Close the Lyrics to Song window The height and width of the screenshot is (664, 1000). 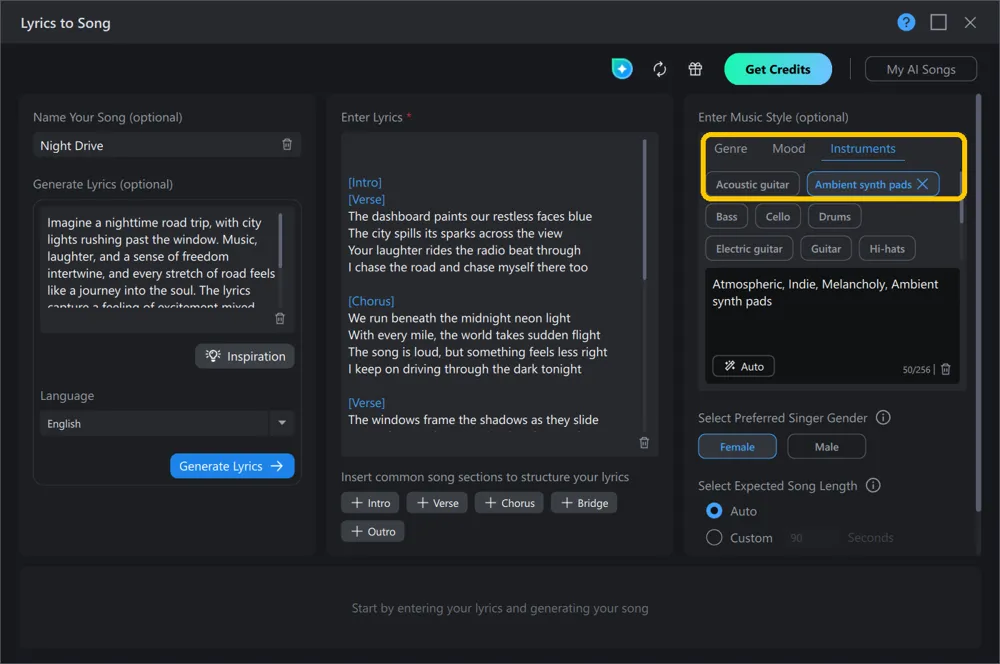pyautogui.click(x=970, y=22)
